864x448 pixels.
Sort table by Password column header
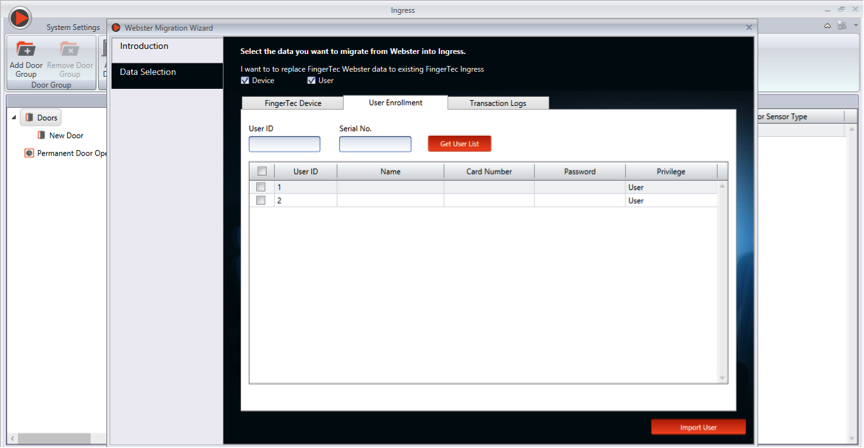pyautogui.click(x=580, y=171)
